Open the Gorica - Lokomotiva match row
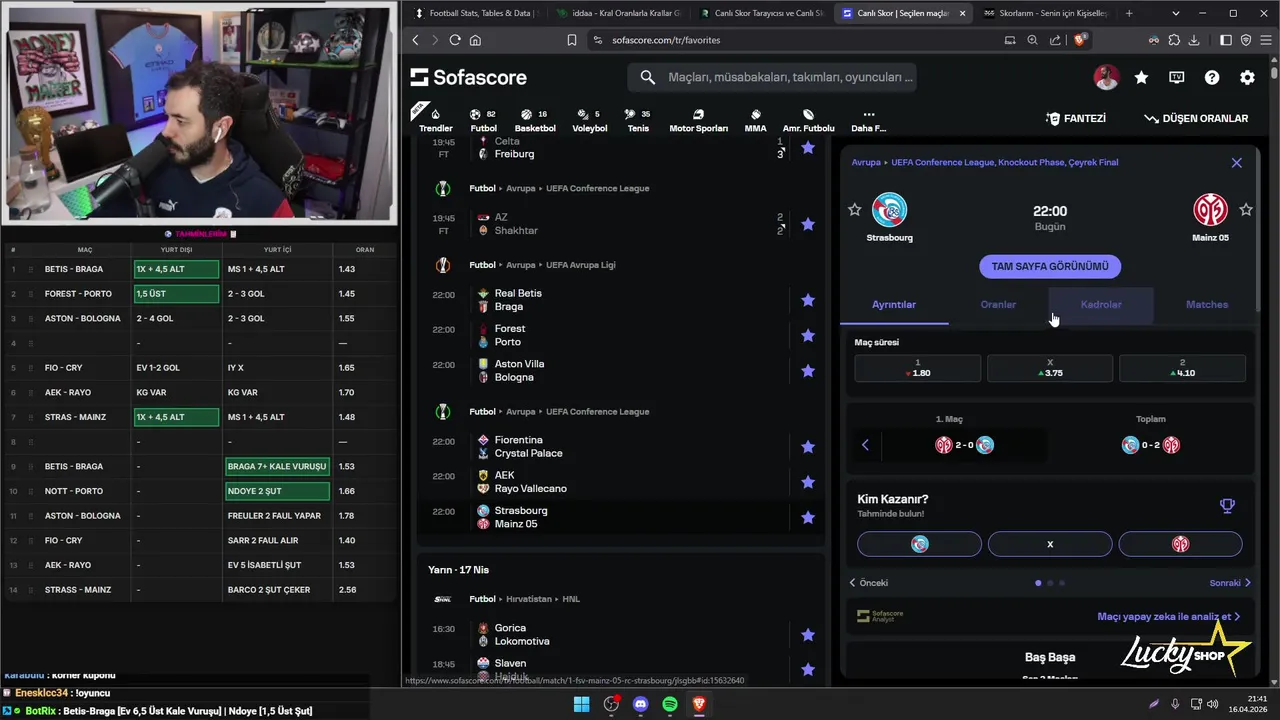 pos(620,635)
